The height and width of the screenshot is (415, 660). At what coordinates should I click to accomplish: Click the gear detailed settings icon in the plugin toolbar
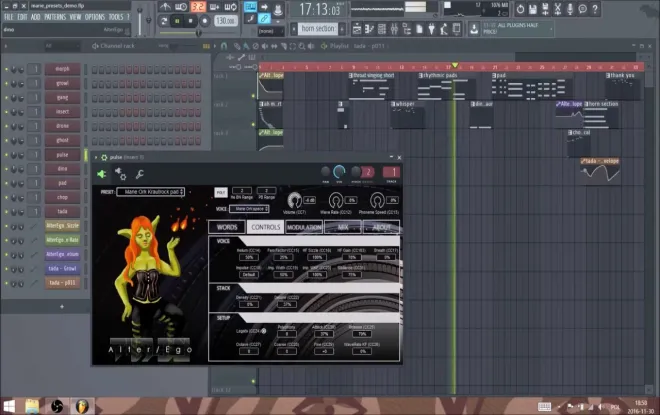(120, 174)
